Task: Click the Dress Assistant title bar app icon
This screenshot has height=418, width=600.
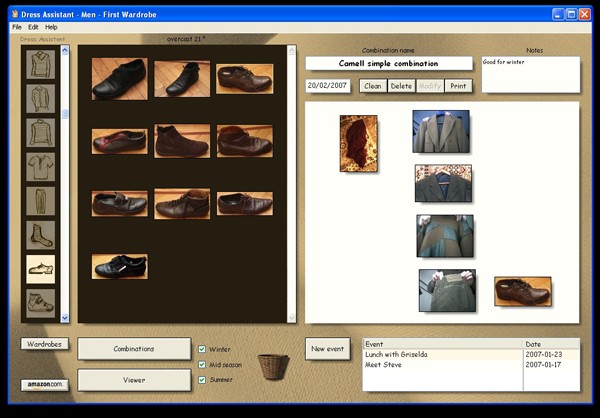Action: [x=15, y=15]
